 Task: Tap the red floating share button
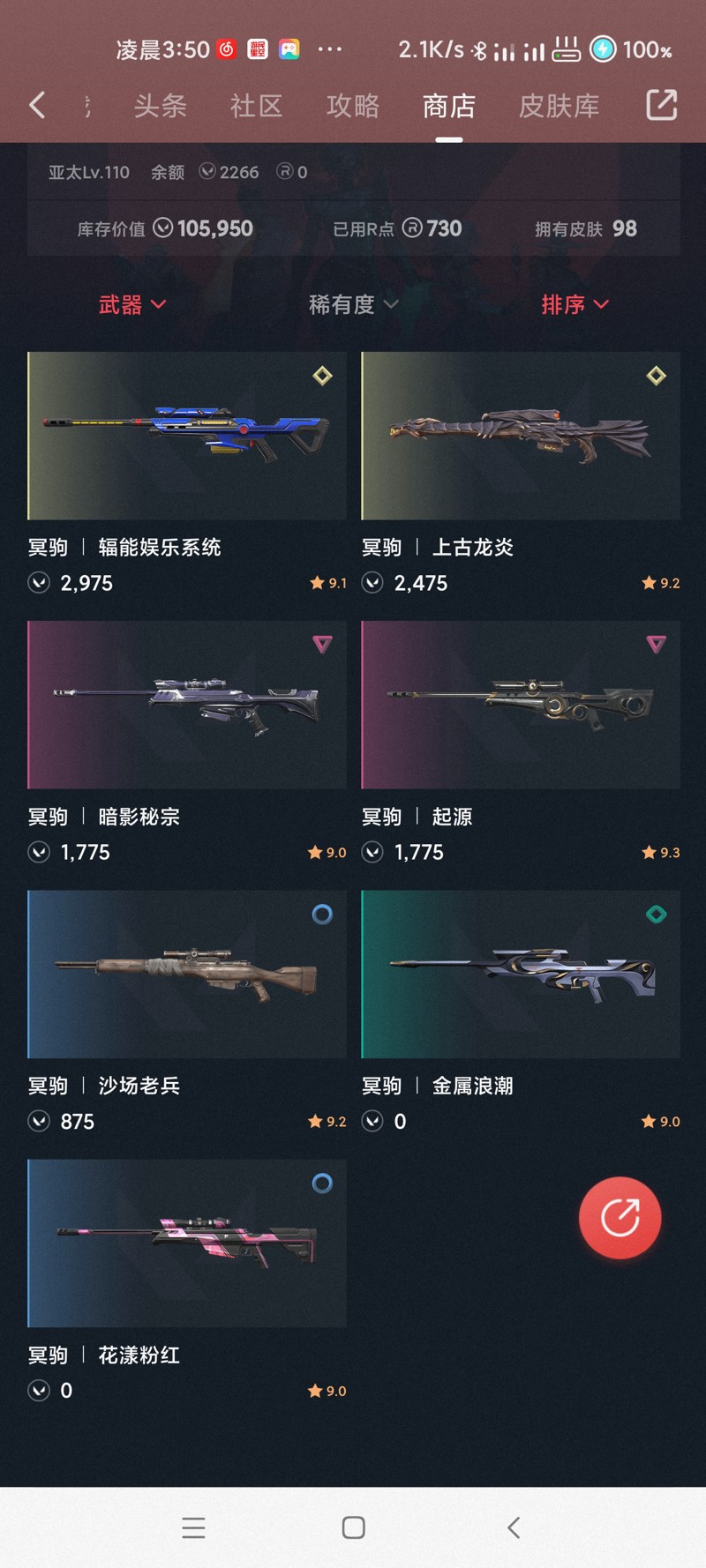pos(620,1218)
